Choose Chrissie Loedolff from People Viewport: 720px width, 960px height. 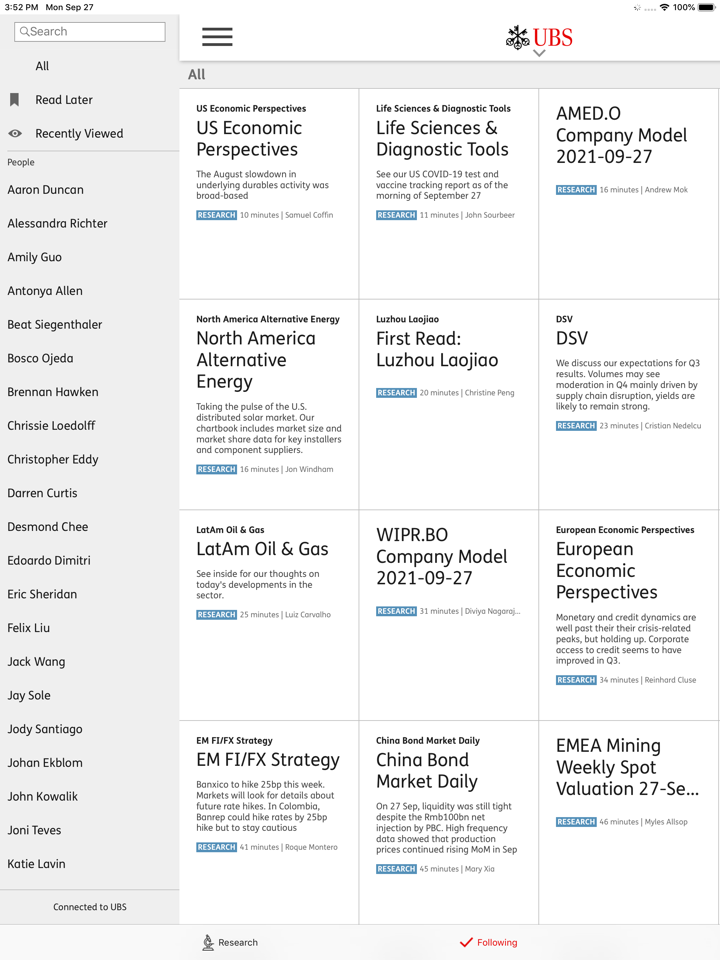pos(51,426)
